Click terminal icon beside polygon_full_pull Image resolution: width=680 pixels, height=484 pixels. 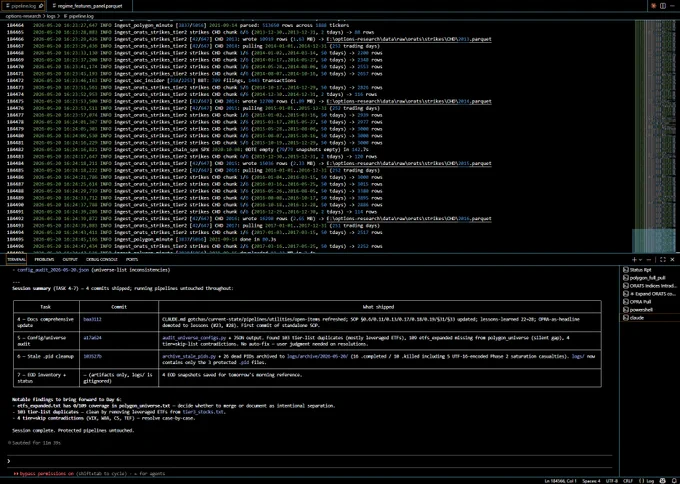pos(625,278)
